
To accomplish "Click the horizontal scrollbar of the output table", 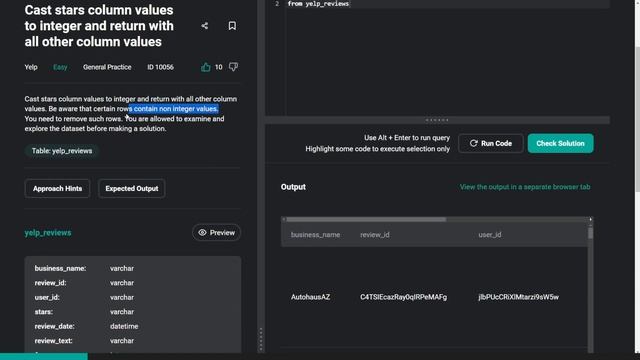I will pos(366,220).
